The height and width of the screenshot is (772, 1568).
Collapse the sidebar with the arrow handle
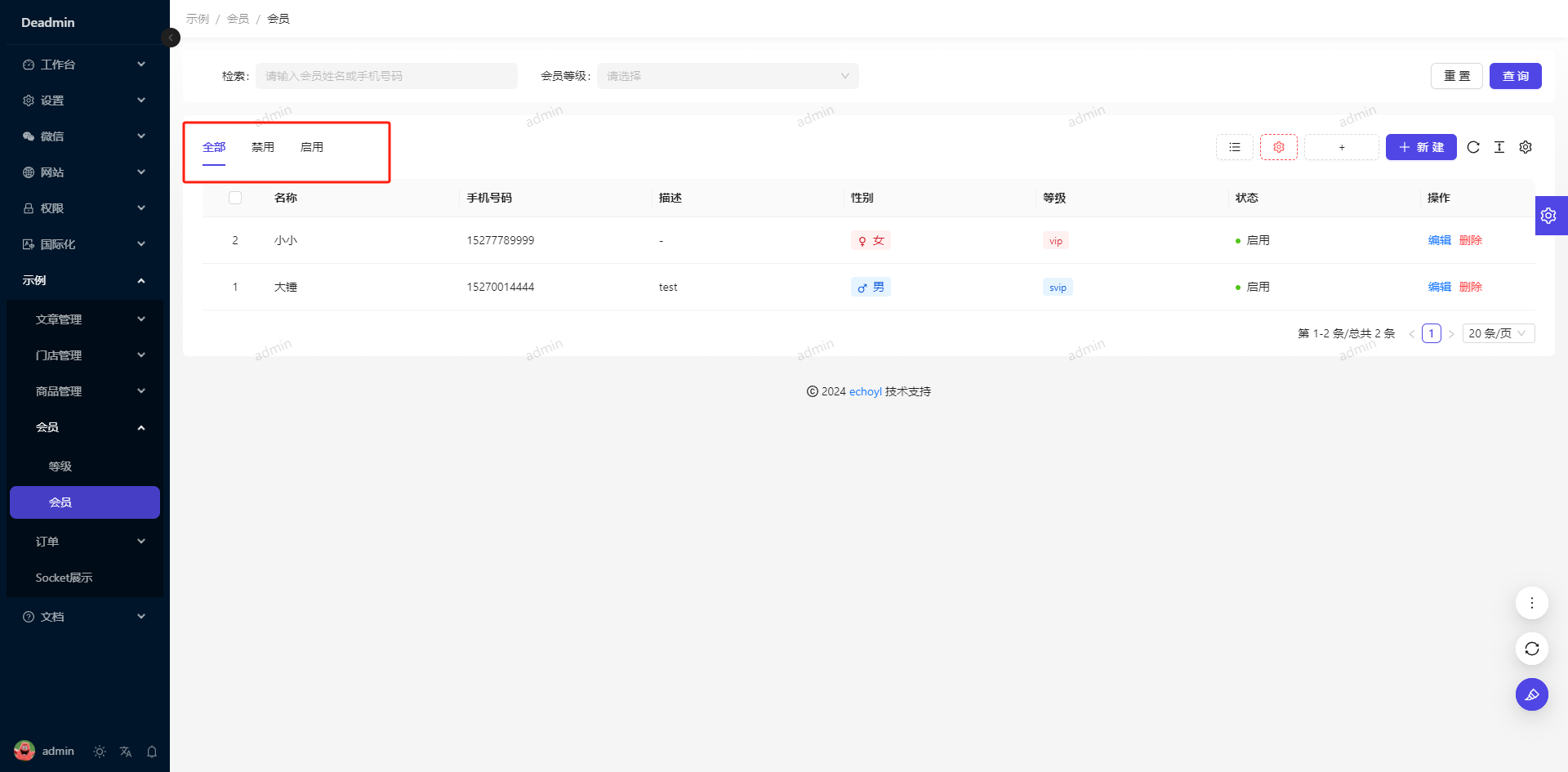point(171,38)
